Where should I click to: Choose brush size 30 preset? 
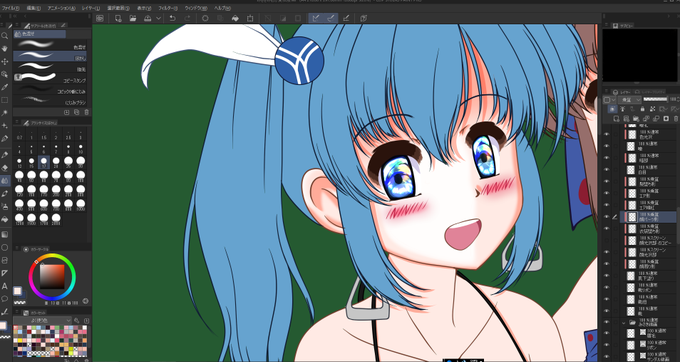(x=81, y=162)
